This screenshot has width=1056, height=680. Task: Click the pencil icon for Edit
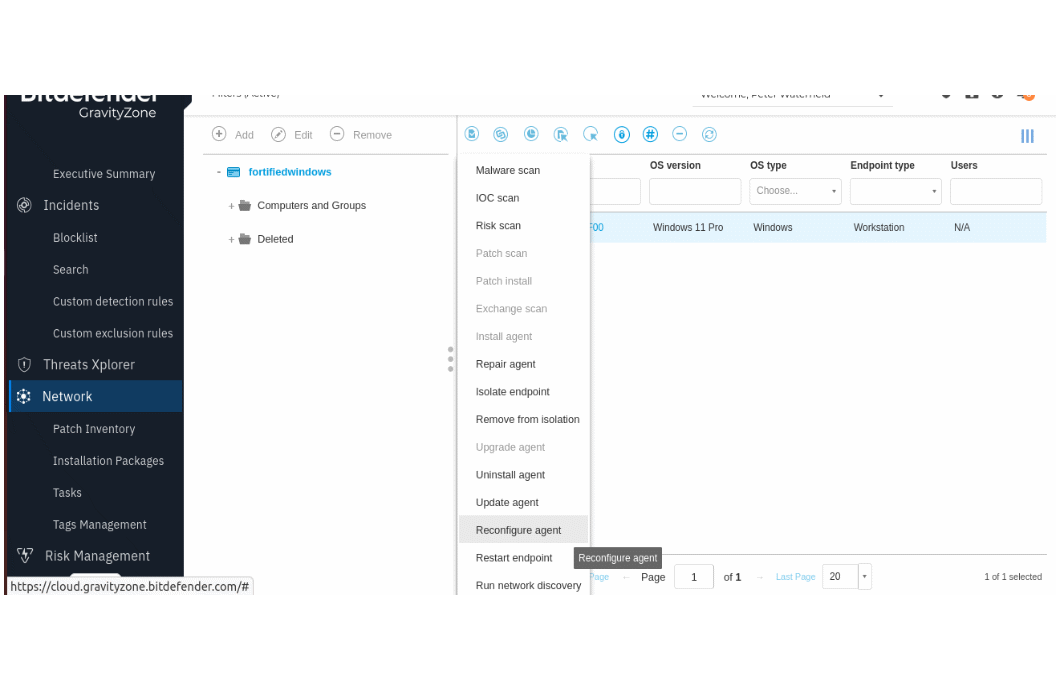(x=278, y=134)
